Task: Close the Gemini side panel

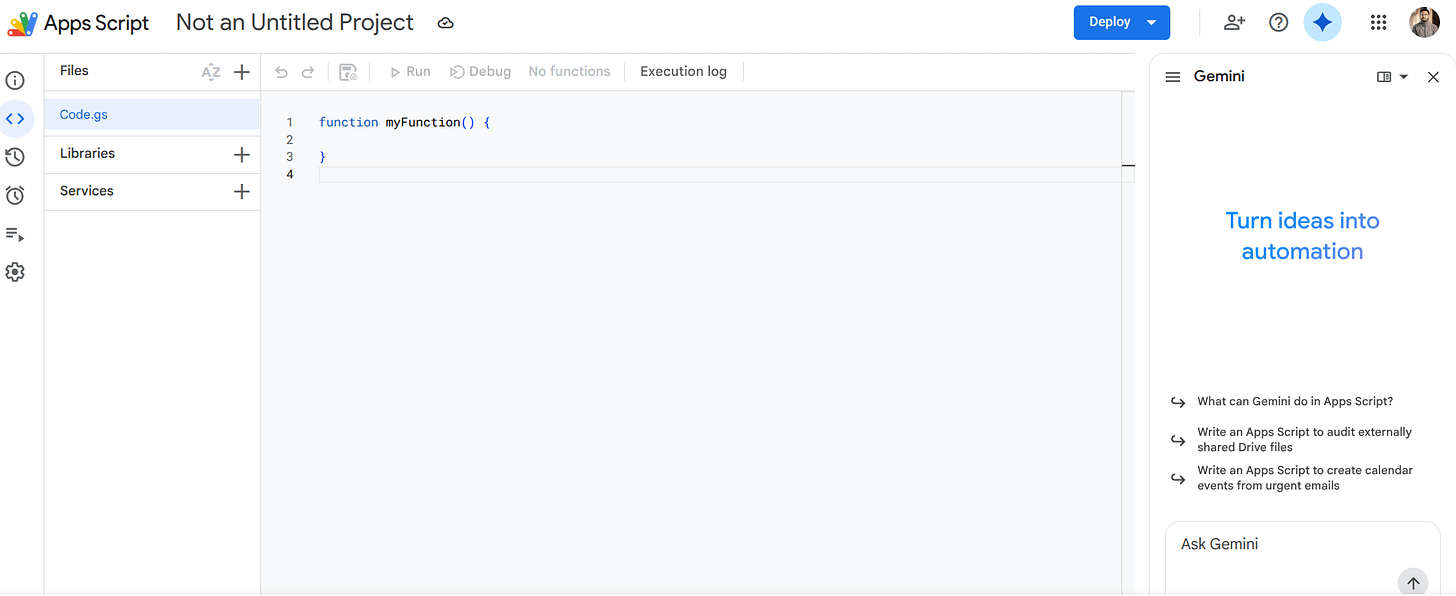Action: [x=1433, y=77]
